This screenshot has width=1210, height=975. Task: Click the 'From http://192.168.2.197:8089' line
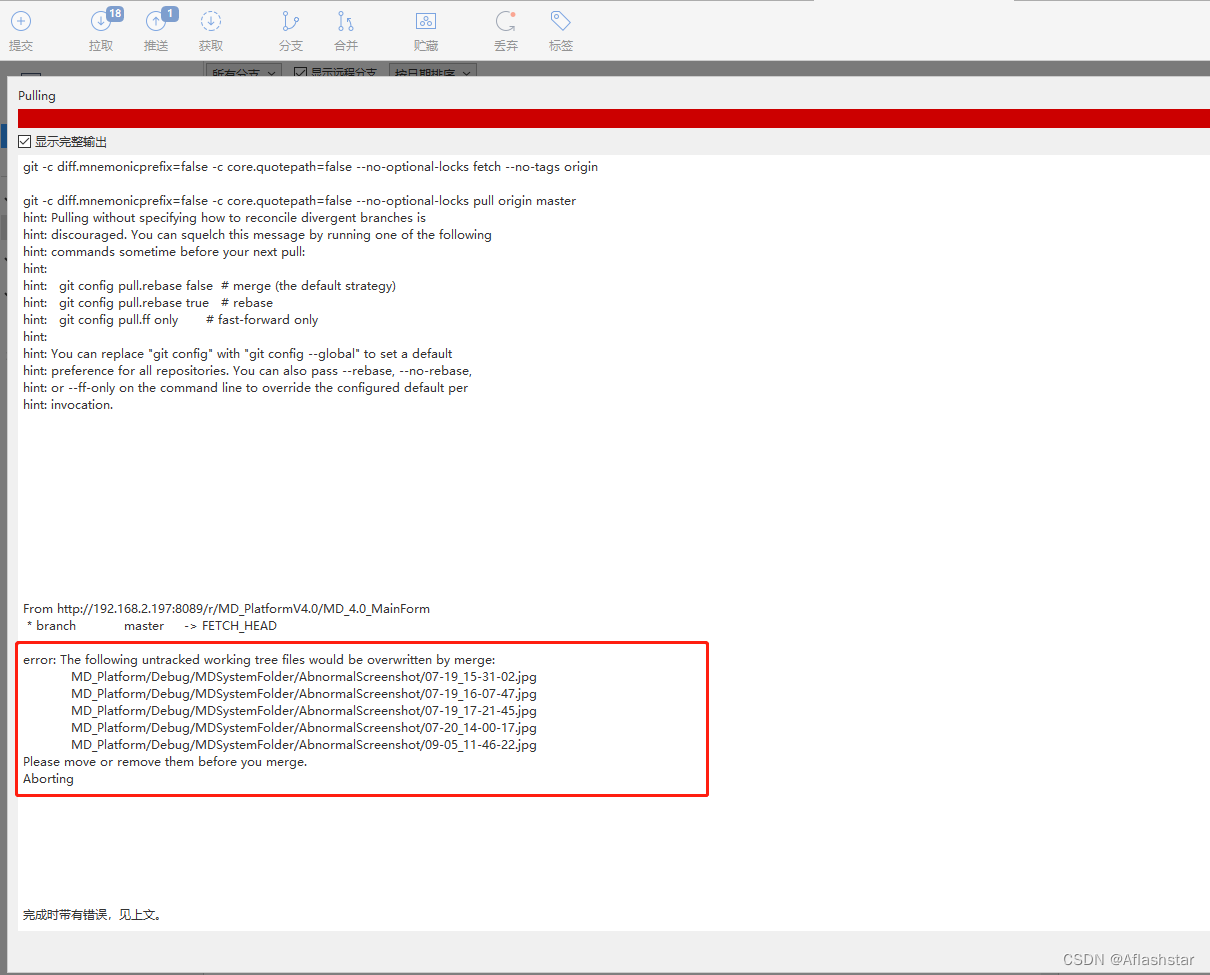click(x=227, y=608)
